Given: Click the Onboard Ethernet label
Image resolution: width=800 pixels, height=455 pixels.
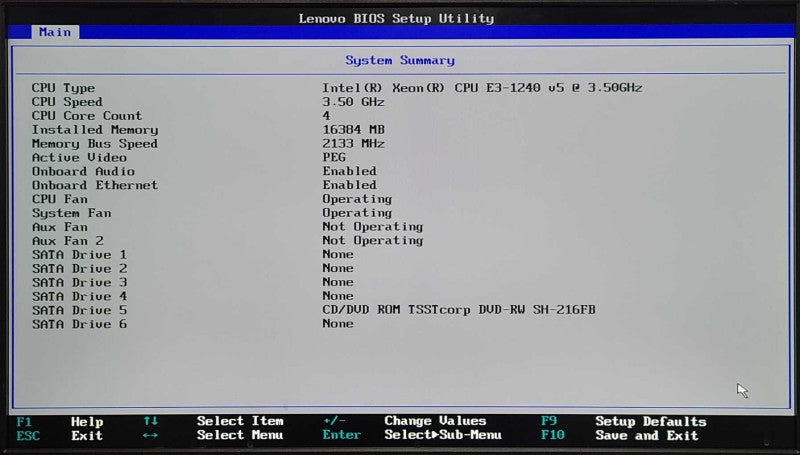Looking at the screenshot, I should pyautogui.click(x=95, y=185).
